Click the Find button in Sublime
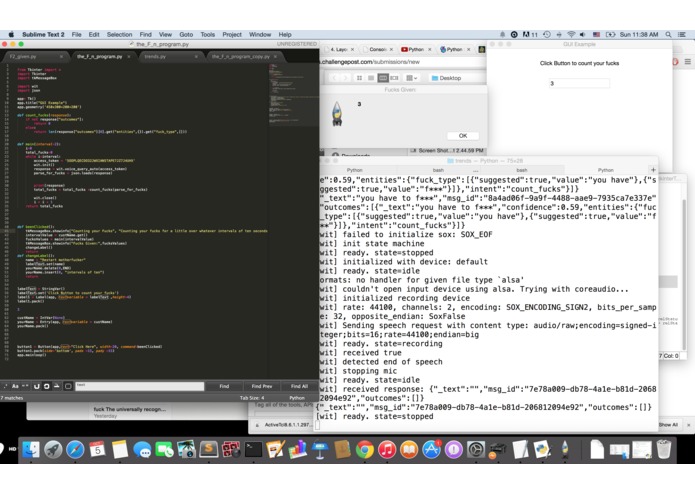This screenshot has width=695, height=494. [224, 386]
